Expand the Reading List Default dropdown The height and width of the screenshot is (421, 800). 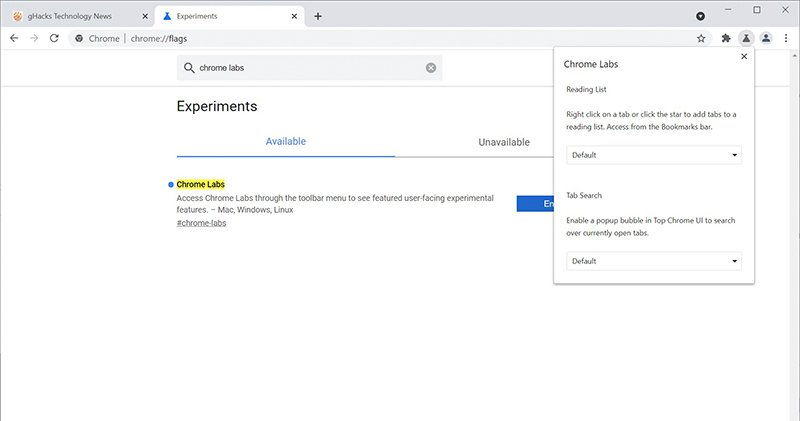point(654,155)
